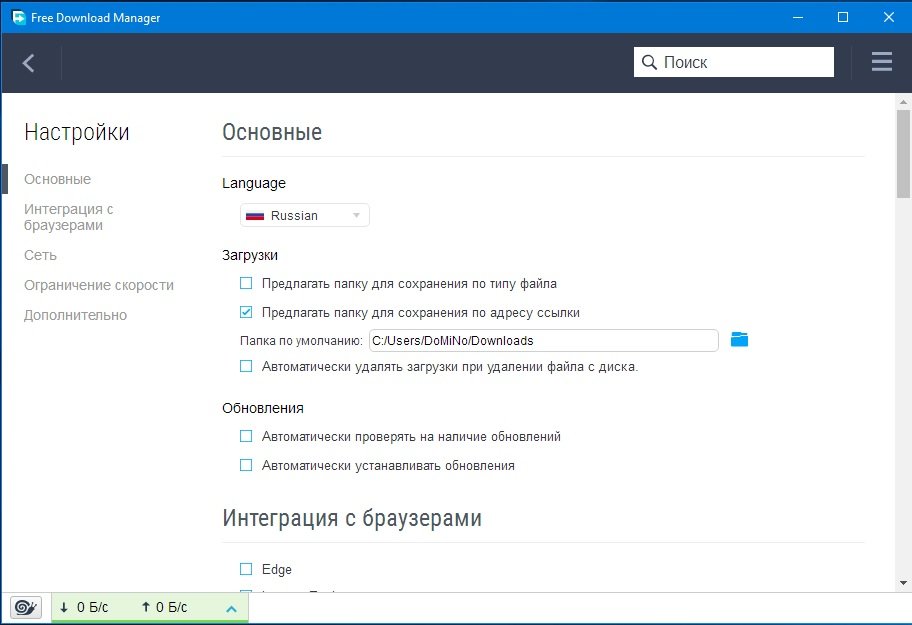Viewport: 912px width, 625px height.
Task: Select Сеть in settings sidebar
Action: [40, 255]
